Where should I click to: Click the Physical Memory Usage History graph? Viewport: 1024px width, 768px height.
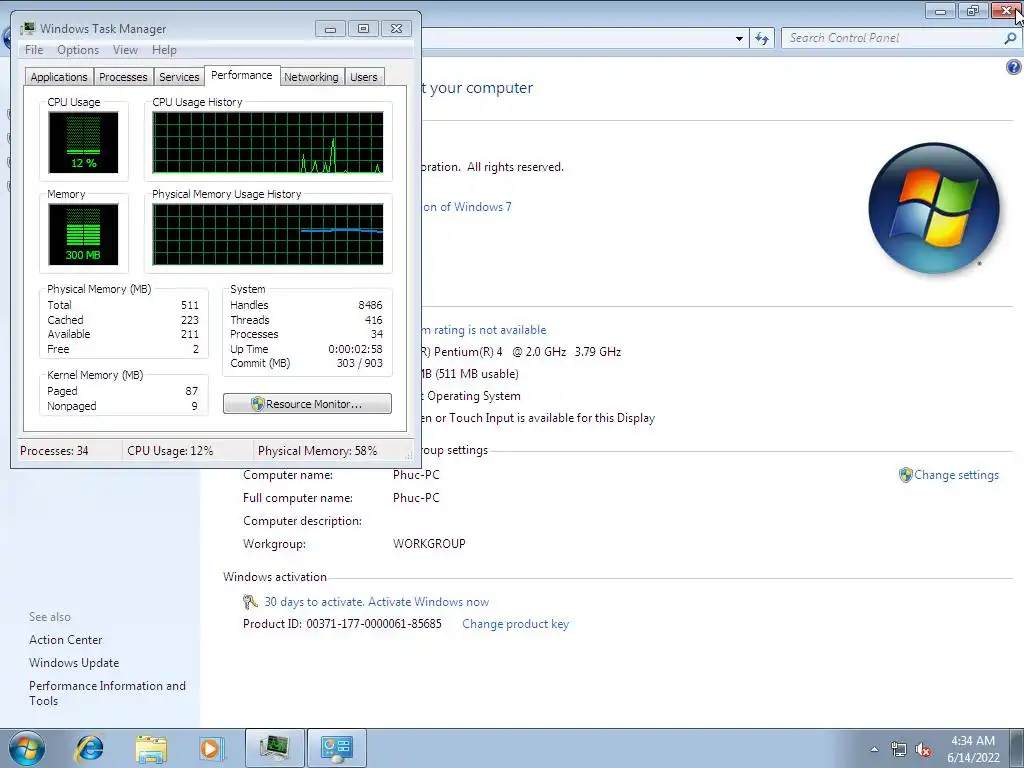tap(268, 234)
